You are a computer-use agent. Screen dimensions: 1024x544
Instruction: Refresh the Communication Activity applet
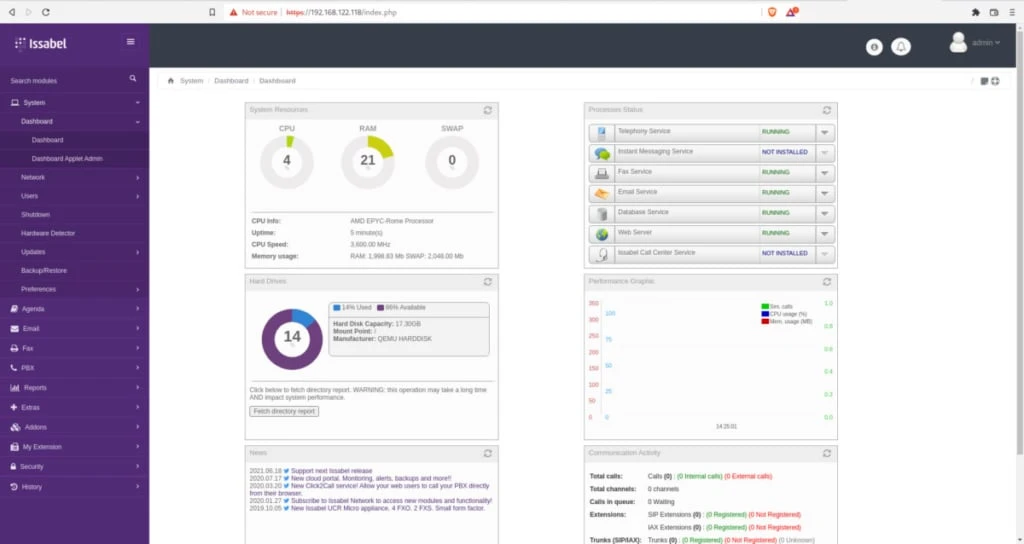(x=827, y=453)
